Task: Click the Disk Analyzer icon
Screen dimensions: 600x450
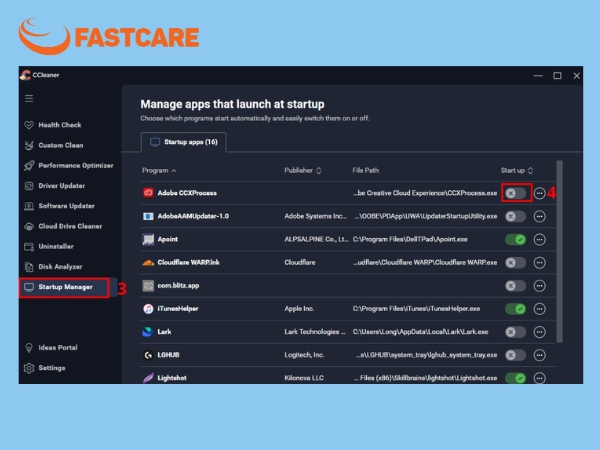Action: [x=29, y=267]
